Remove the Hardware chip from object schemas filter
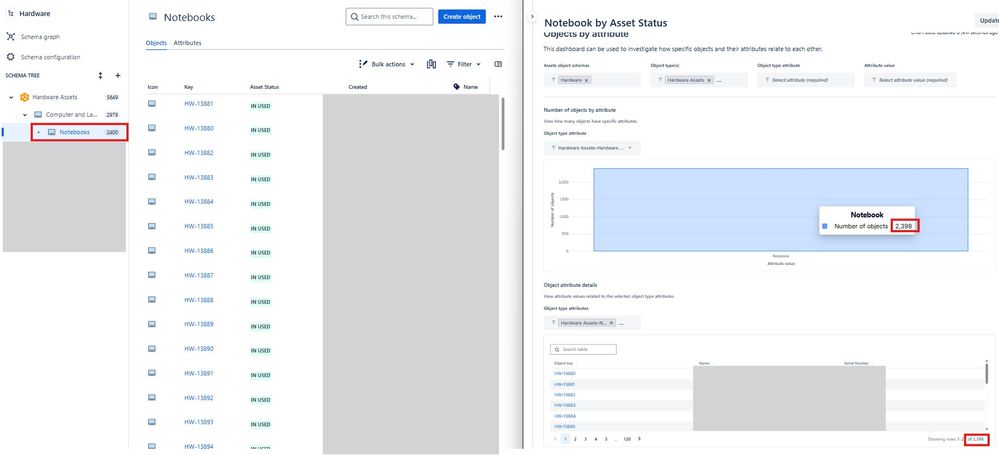Viewport: 999px width, 455px height. 586,80
